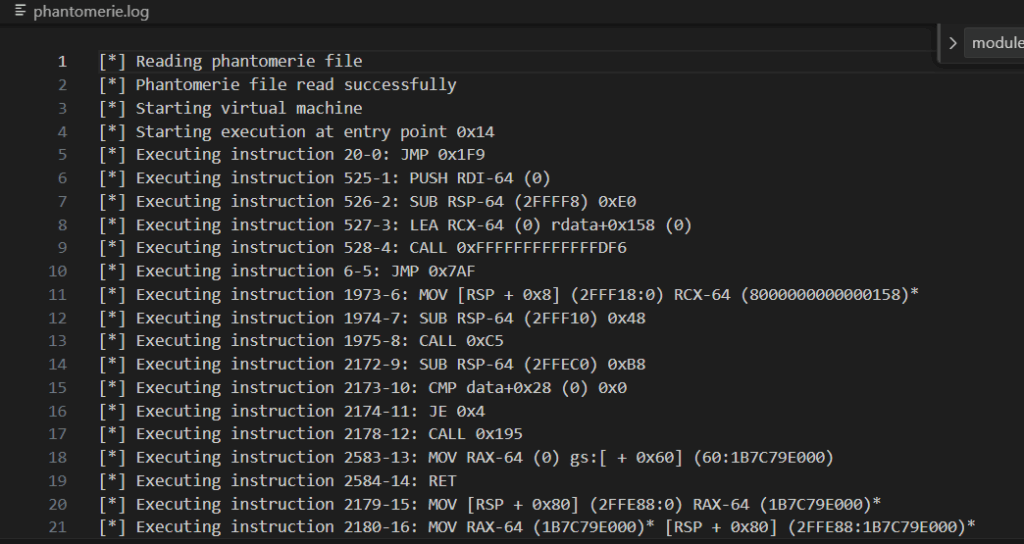Click line number 21 in gutter

58,526
